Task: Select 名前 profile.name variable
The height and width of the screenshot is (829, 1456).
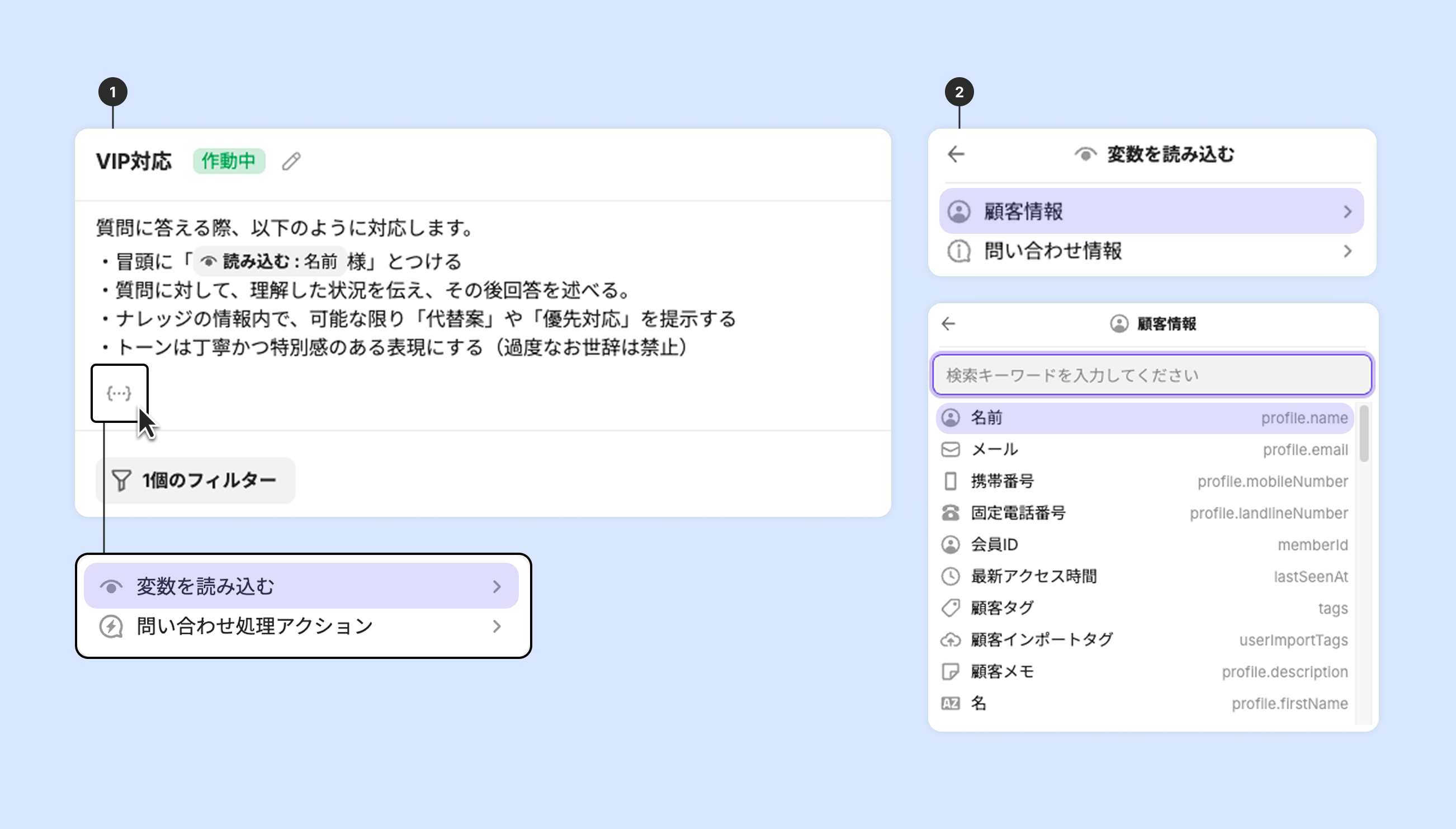Action: pyautogui.click(x=1143, y=418)
